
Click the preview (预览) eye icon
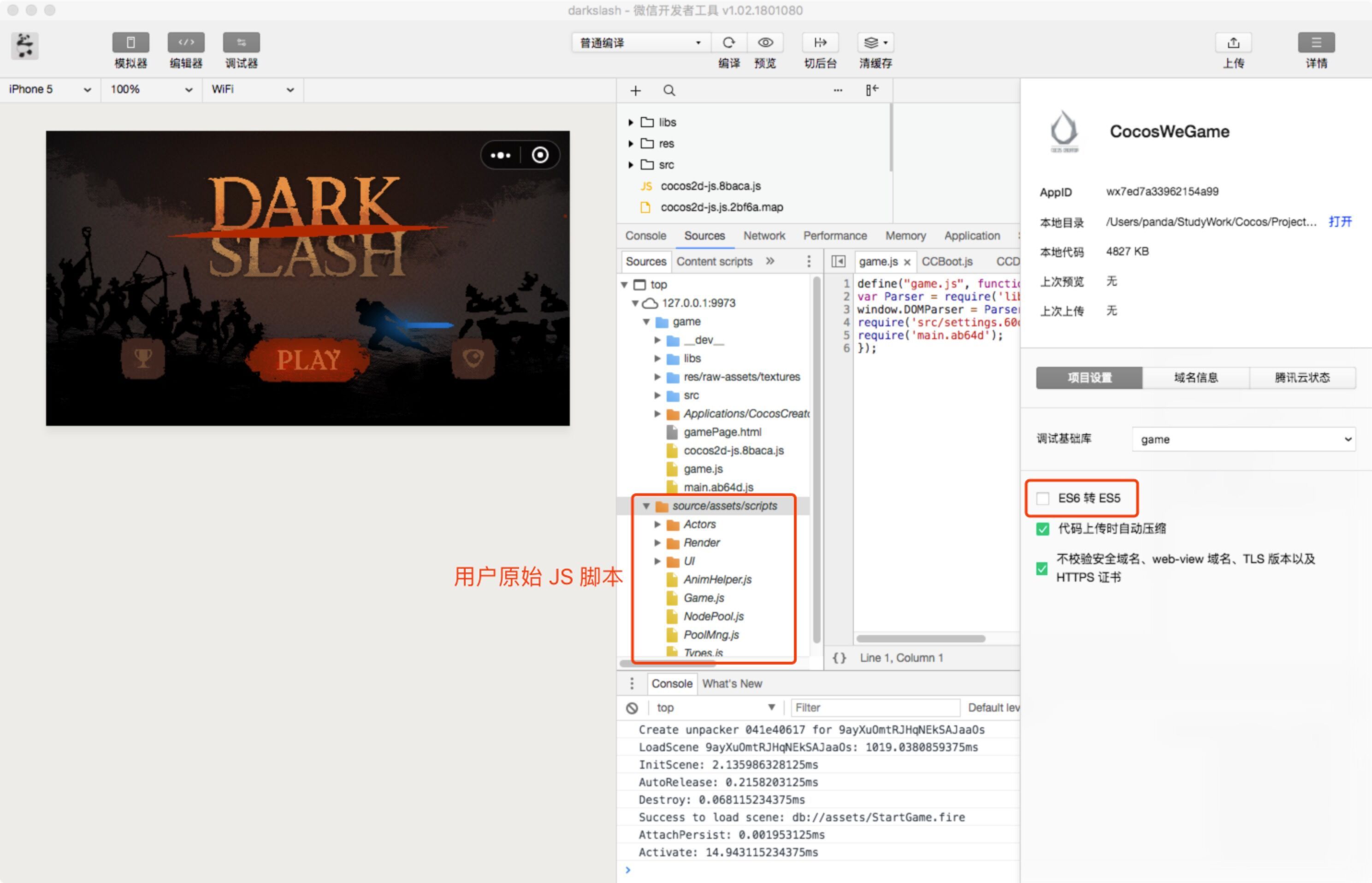coord(765,42)
